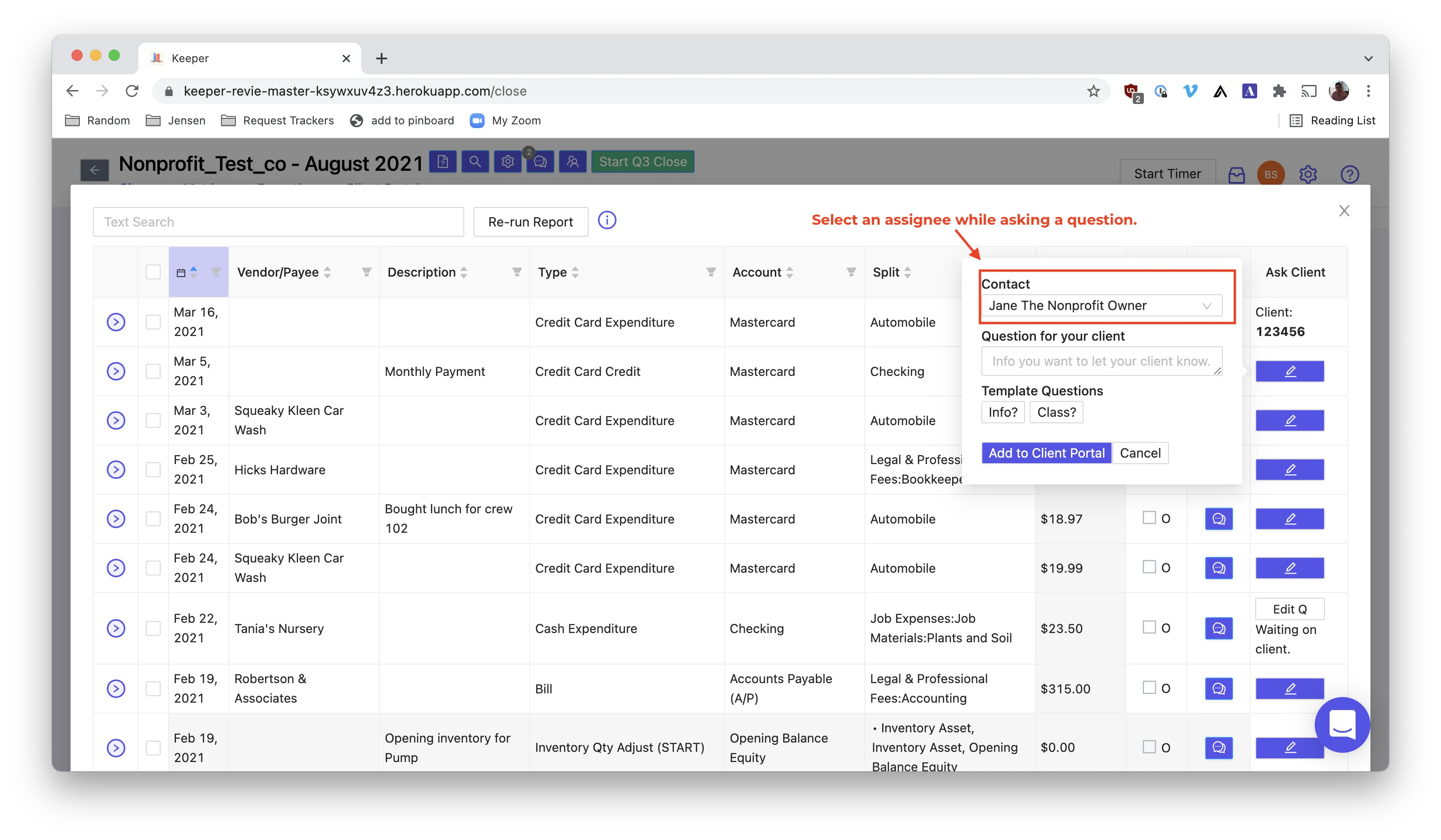
Task: Click the Re-run Report button
Action: coord(530,222)
